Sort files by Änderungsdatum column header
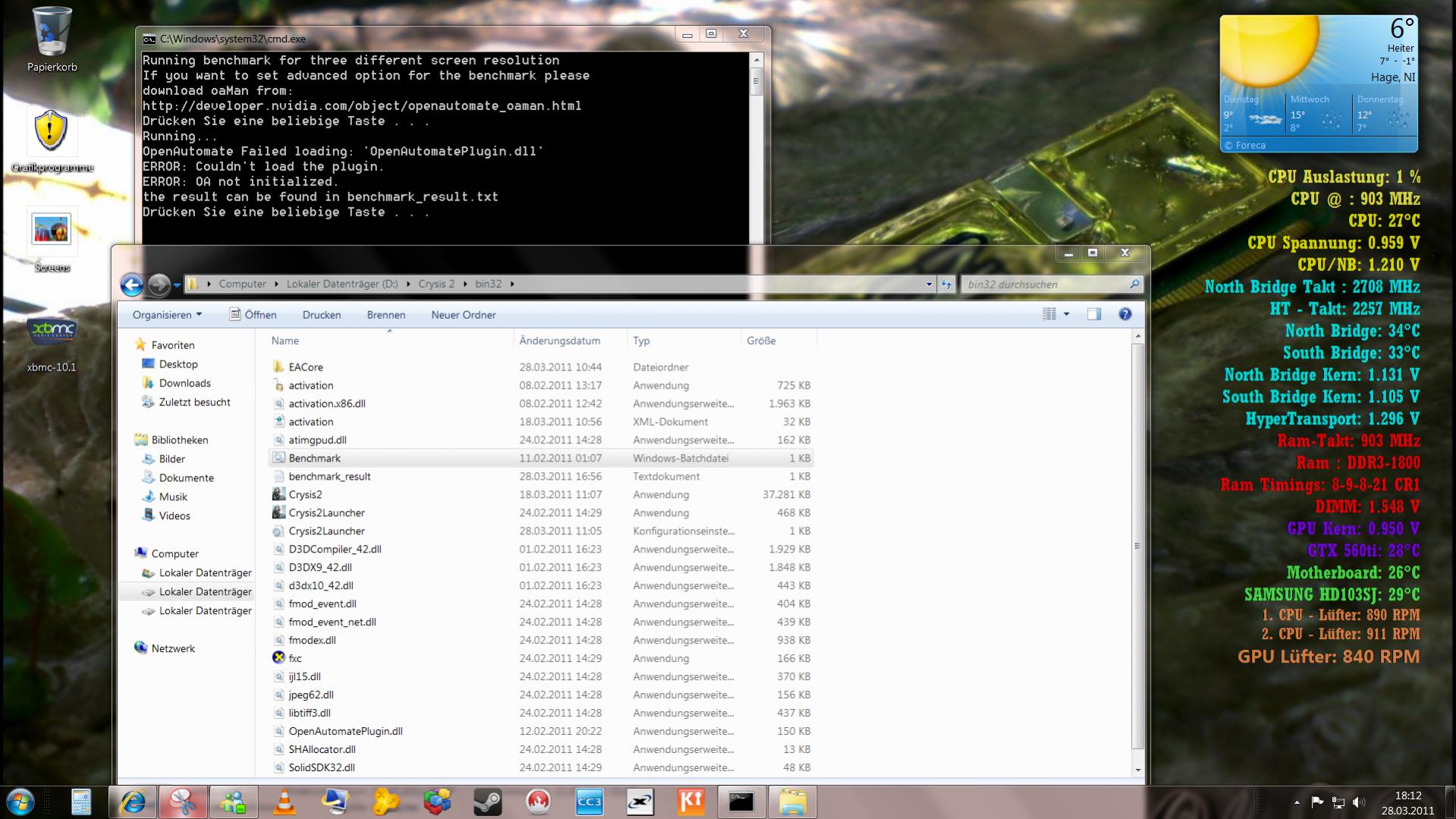Viewport: 1456px width, 819px height. [x=571, y=341]
